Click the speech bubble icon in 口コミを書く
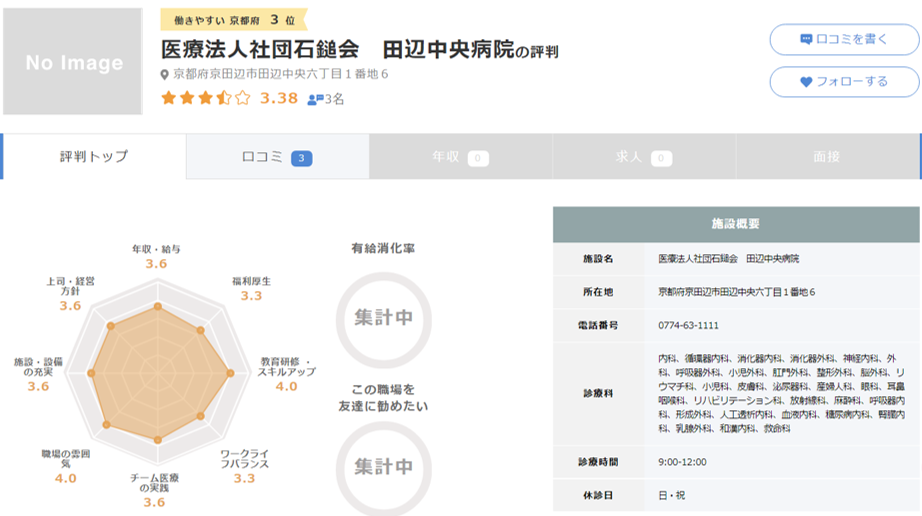The image size is (922, 516). [x=806, y=39]
